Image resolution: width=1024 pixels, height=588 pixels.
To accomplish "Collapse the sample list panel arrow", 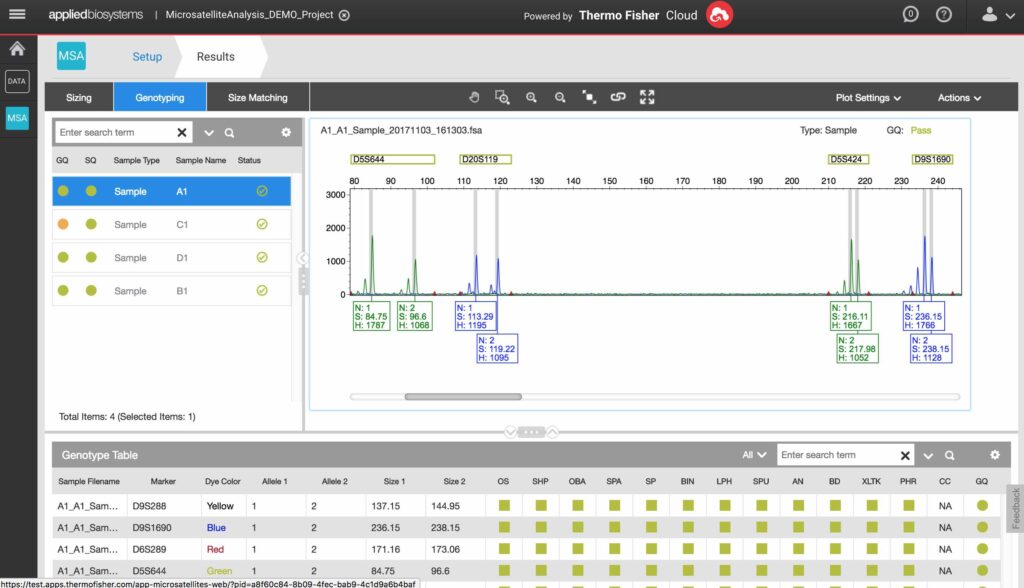I will pos(302,258).
